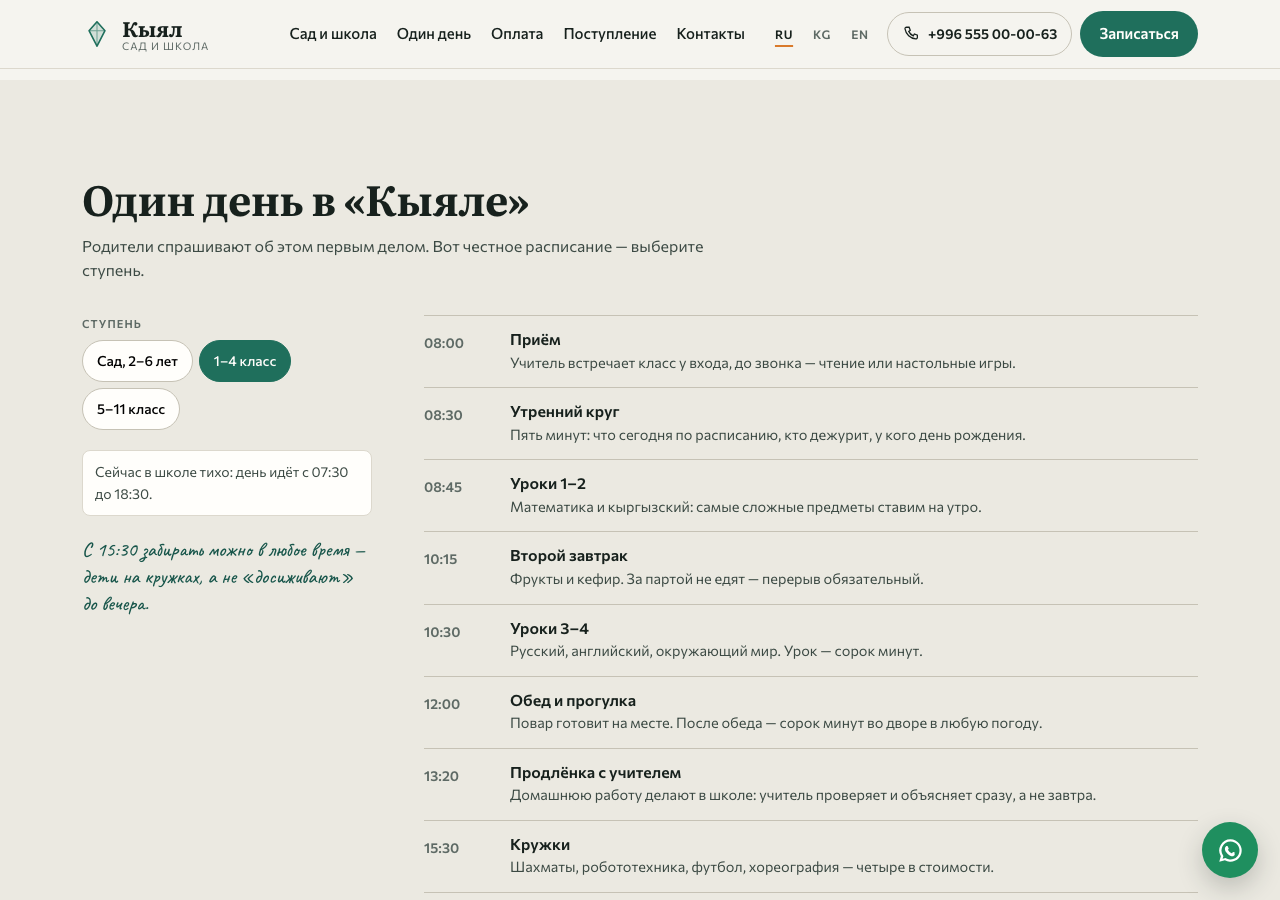Click the 08:30 time label
The height and width of the screenshot is (900, 1280).
click(443, 415)
